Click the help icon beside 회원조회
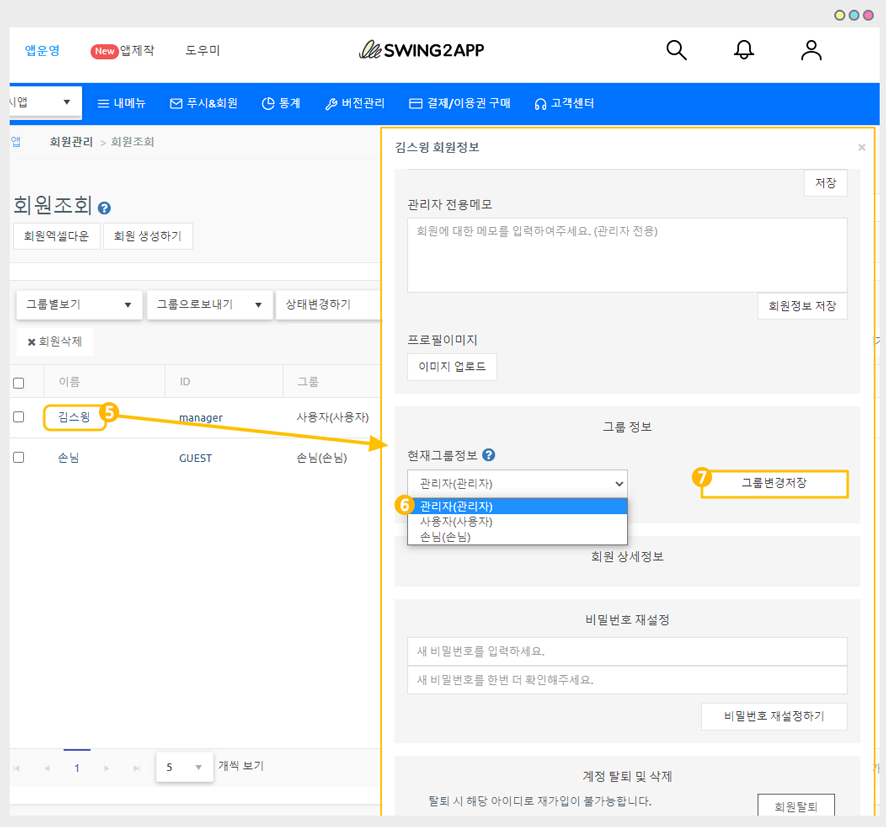 click(104, 208)
